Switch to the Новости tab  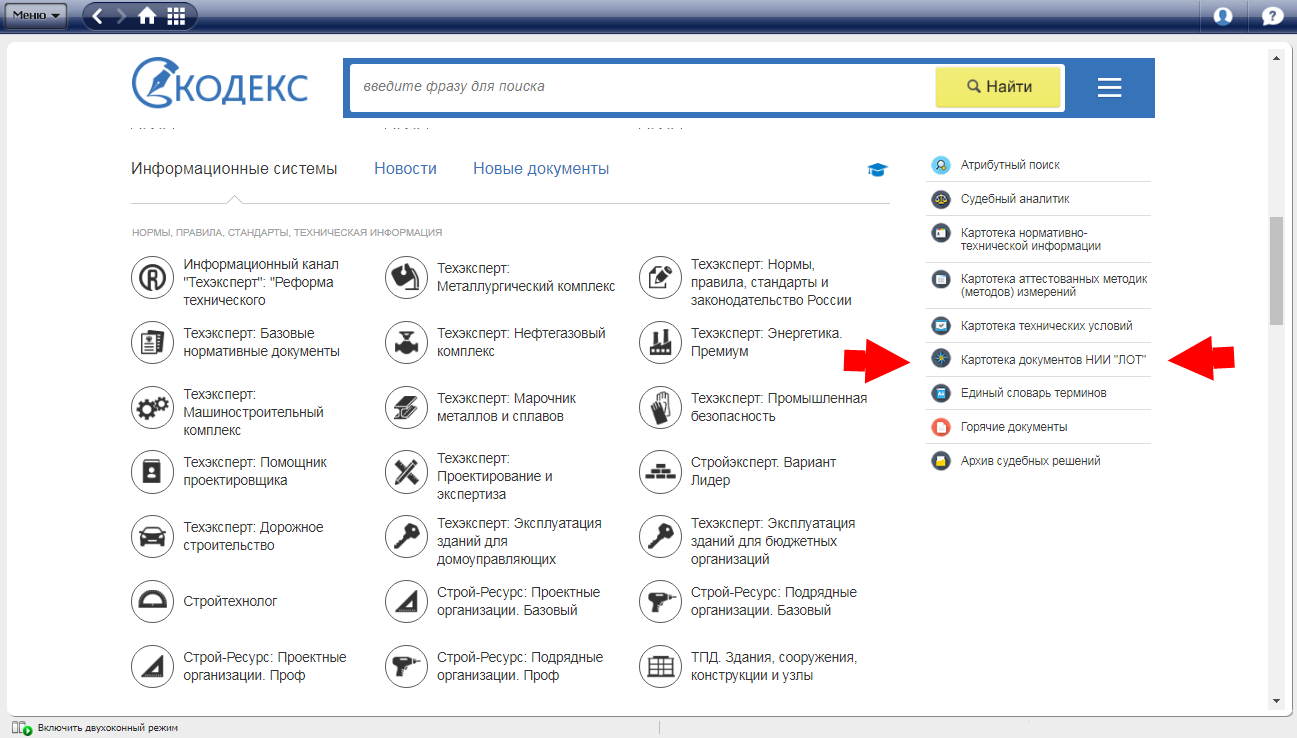click(x=405, y=169)
